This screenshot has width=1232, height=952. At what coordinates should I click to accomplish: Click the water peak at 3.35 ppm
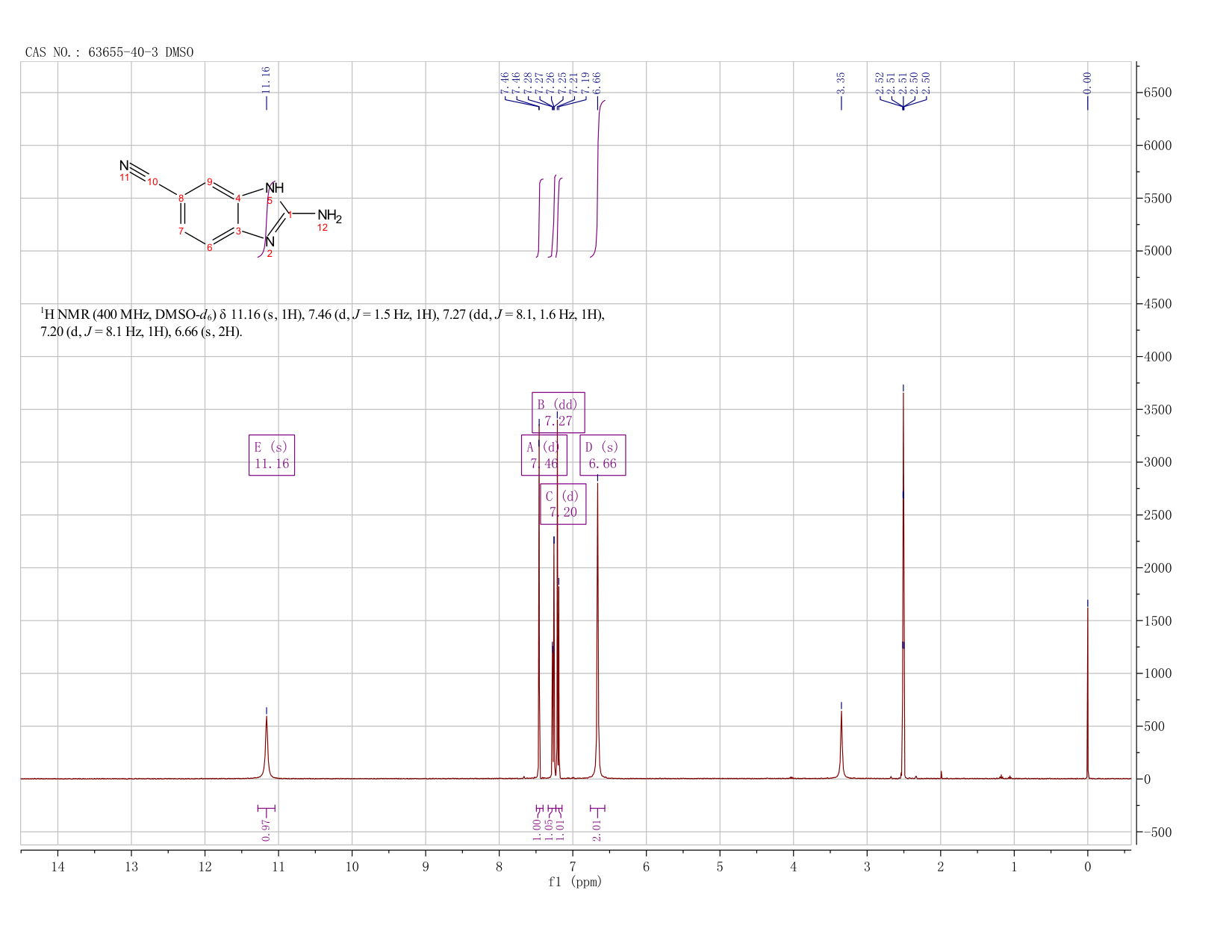point(841,747)
